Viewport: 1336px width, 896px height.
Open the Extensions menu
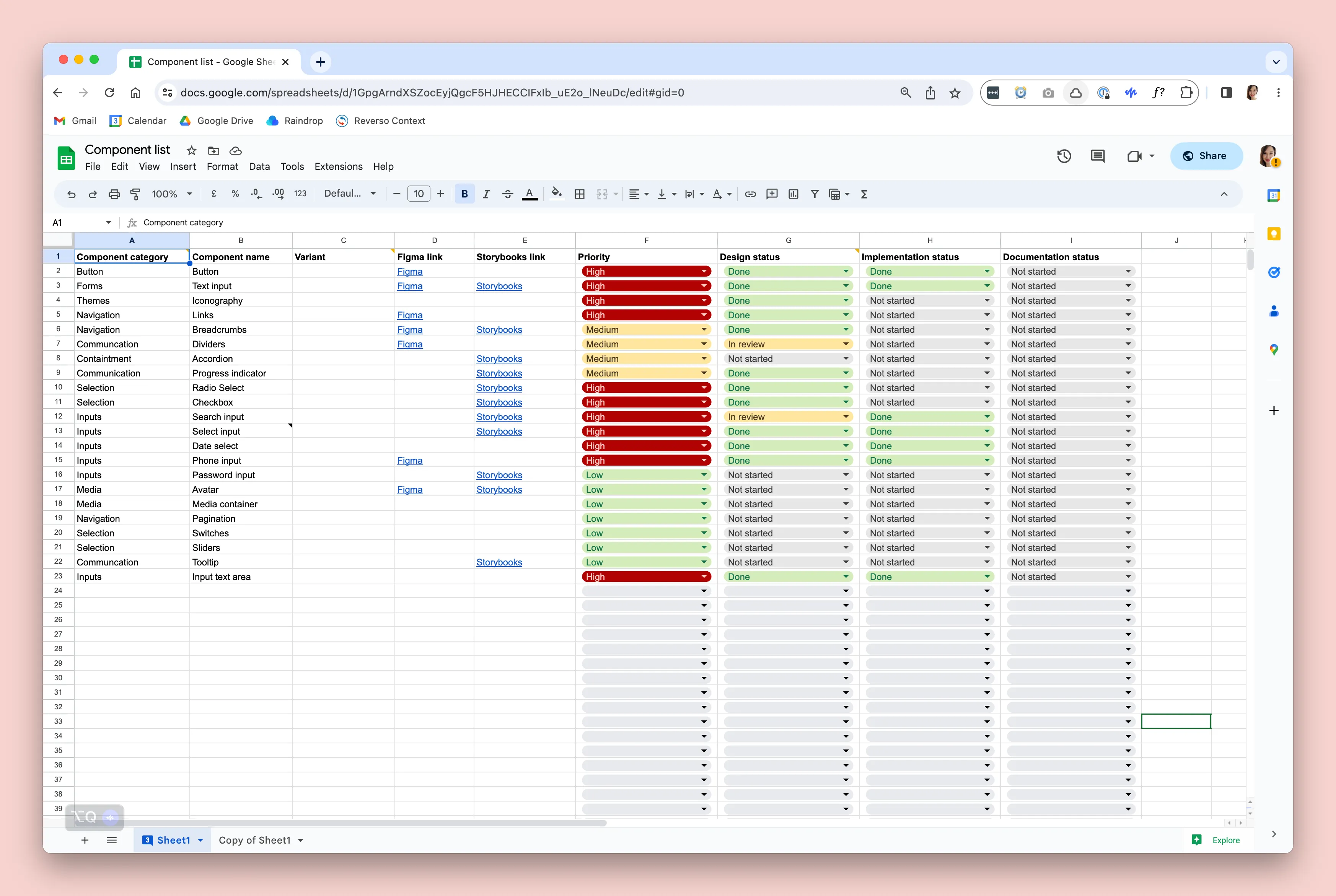(x=338, y=166)
